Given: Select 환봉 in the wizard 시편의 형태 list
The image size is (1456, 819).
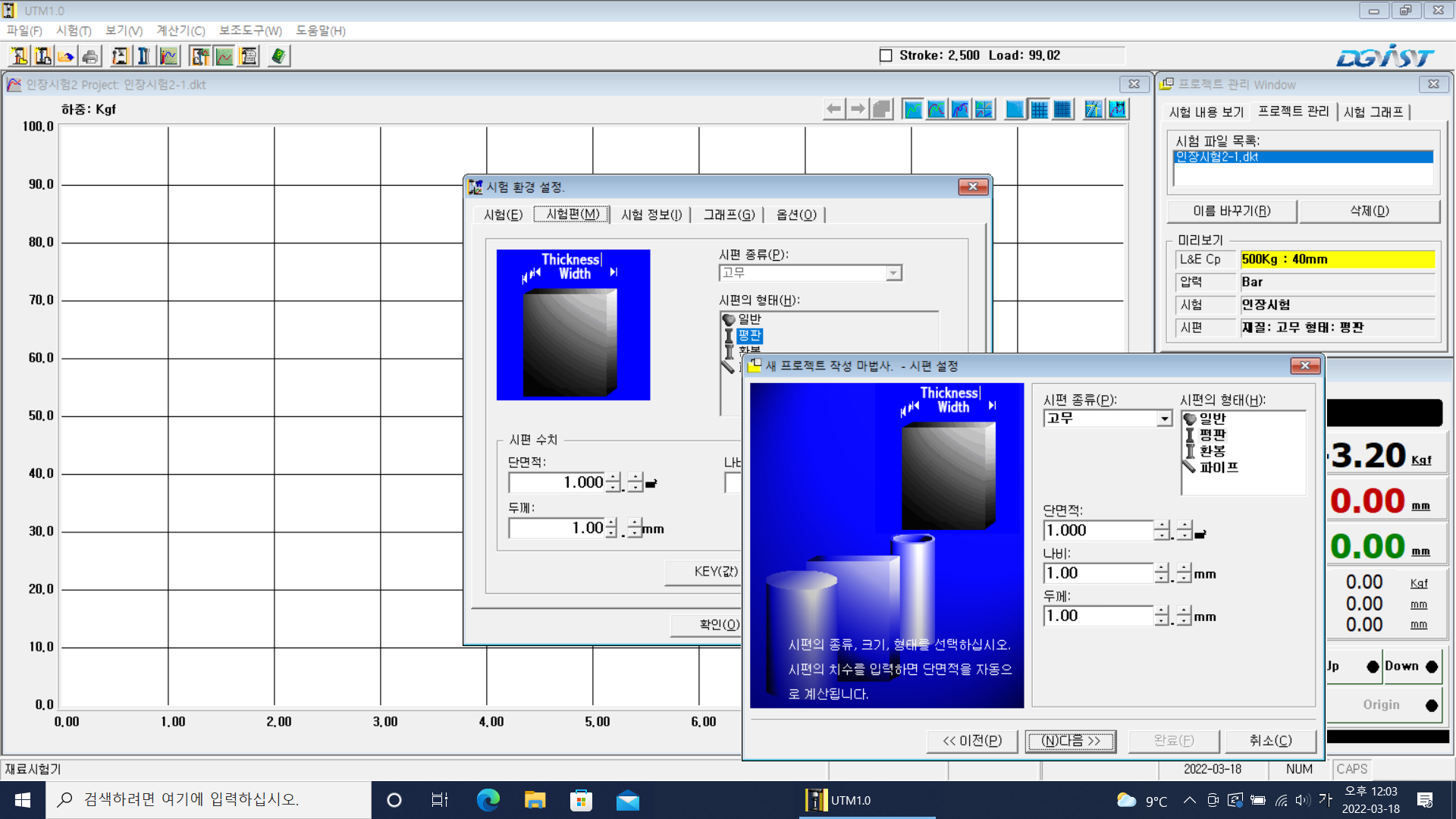Looking at the screenshot, I should 1212,451.
